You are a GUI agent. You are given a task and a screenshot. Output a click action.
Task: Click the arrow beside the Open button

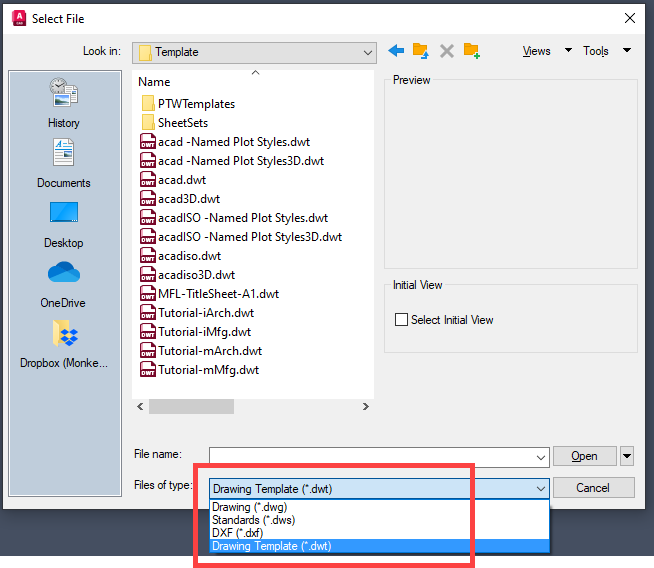pos(627,456)
